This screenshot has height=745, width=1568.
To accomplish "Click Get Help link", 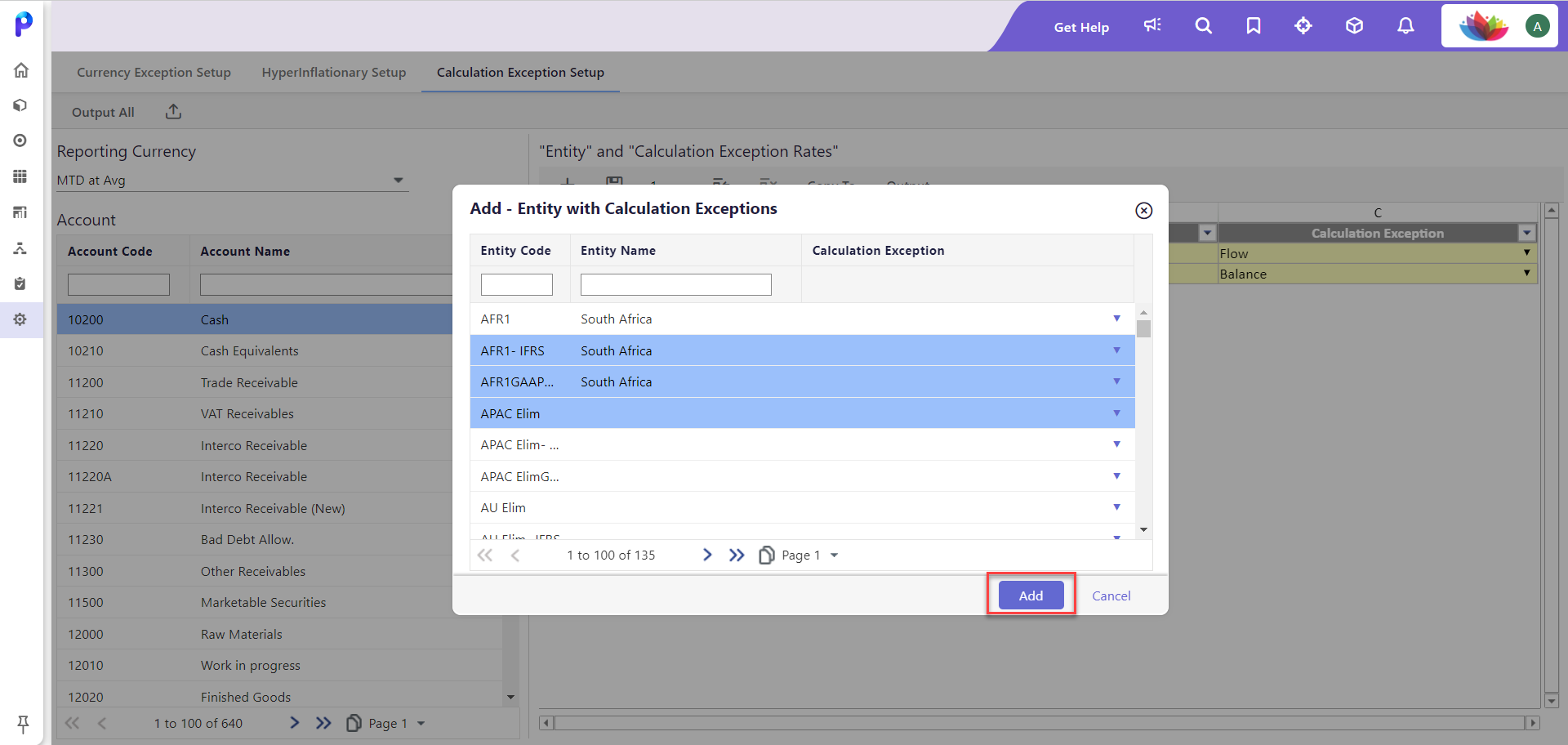I will 1081,27.
